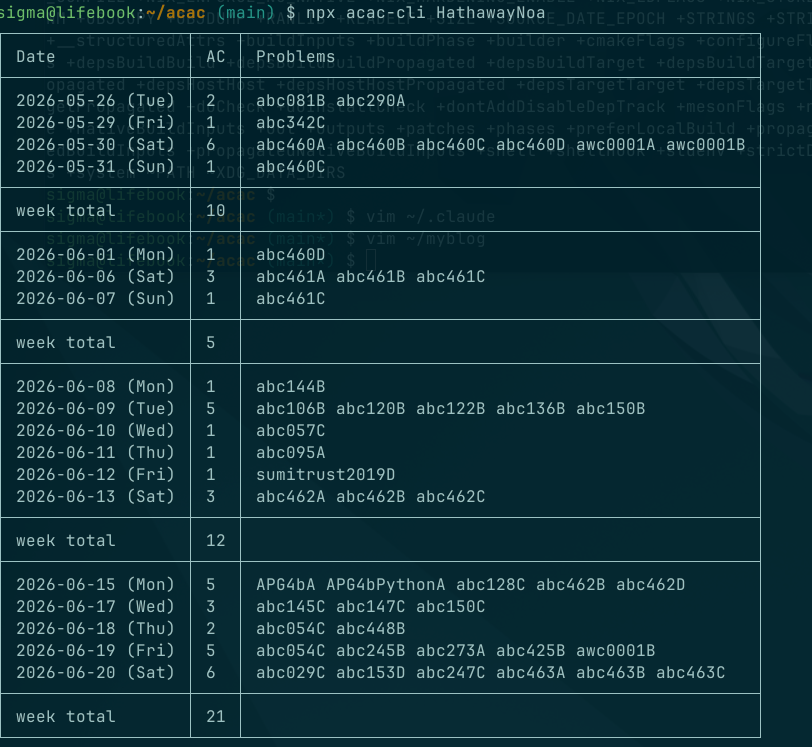
Task: Select the date 2026-06-19 (Fri)
Action: tap(95, 651)
